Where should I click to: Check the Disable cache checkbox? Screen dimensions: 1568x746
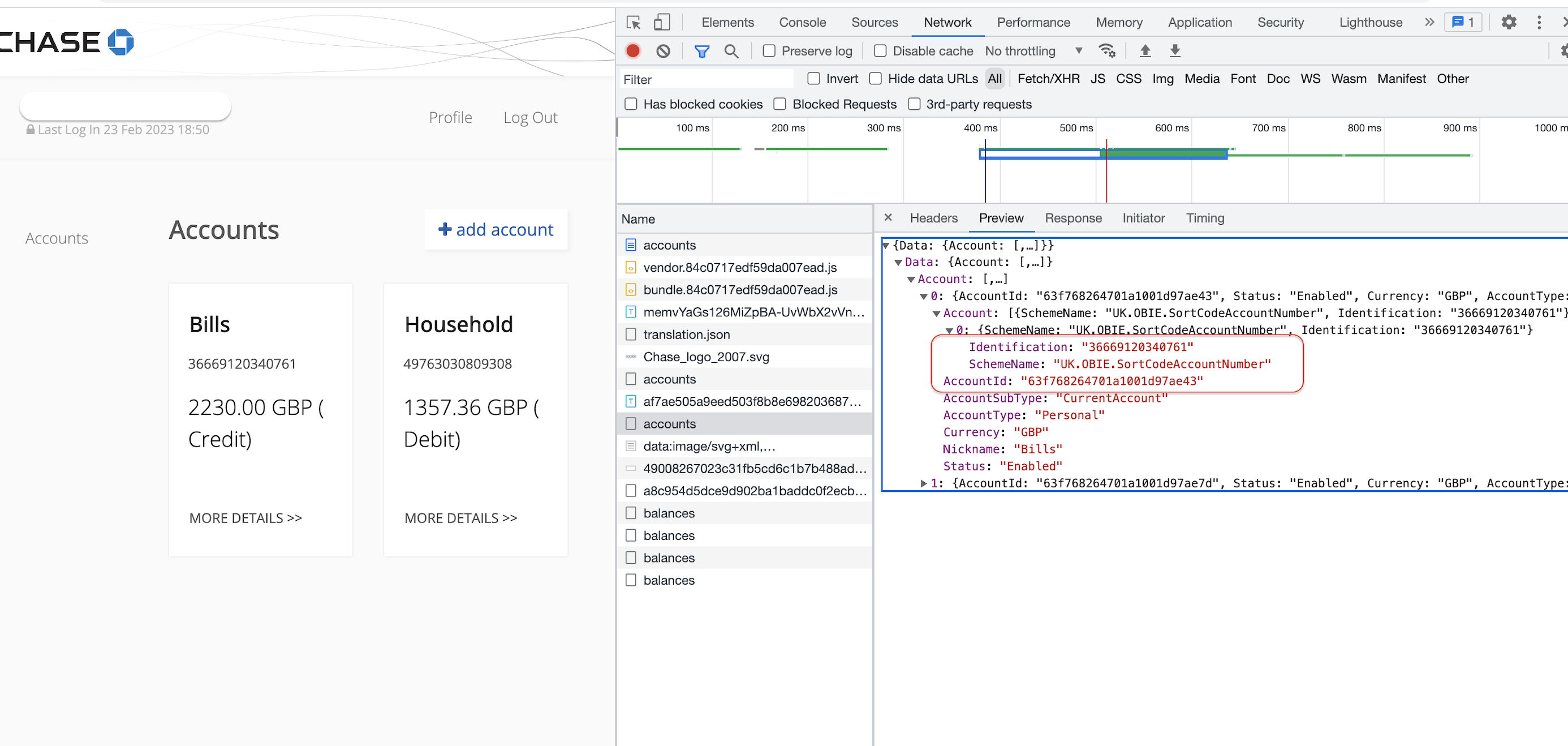pyautogui.click(x=880, y=51)
